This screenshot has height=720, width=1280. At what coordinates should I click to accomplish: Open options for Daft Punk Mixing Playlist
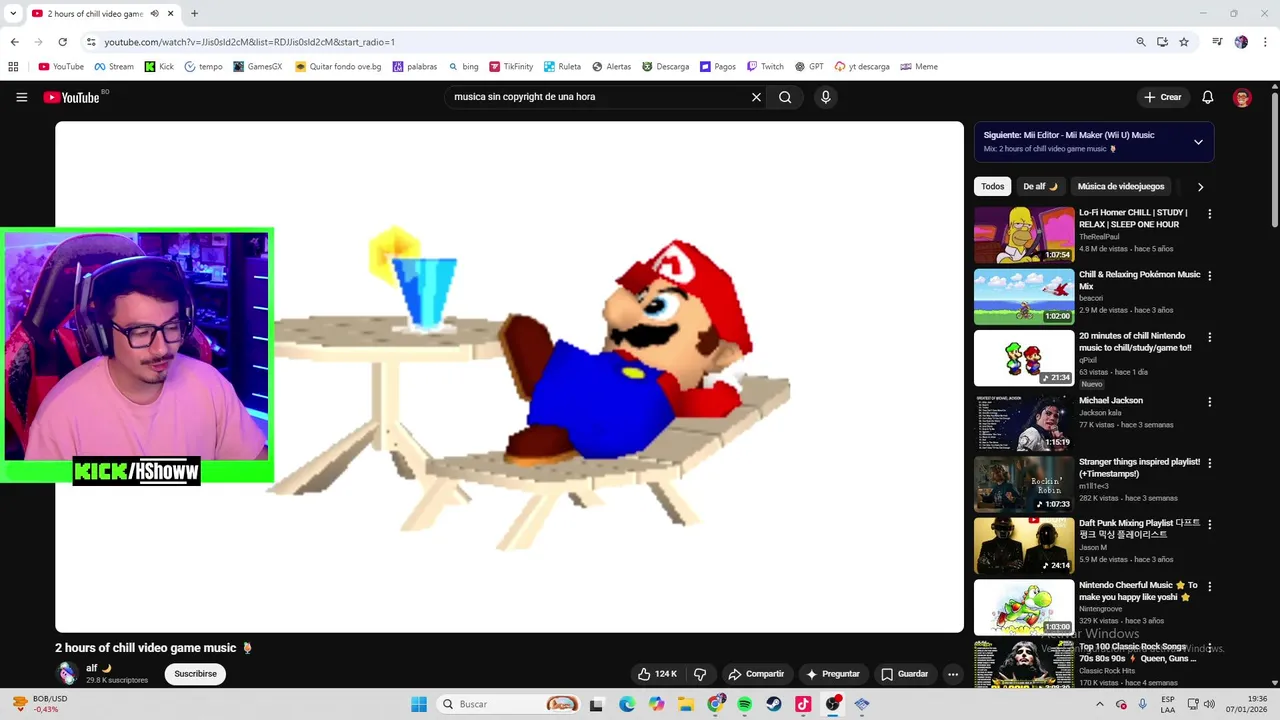(1209, 525)
